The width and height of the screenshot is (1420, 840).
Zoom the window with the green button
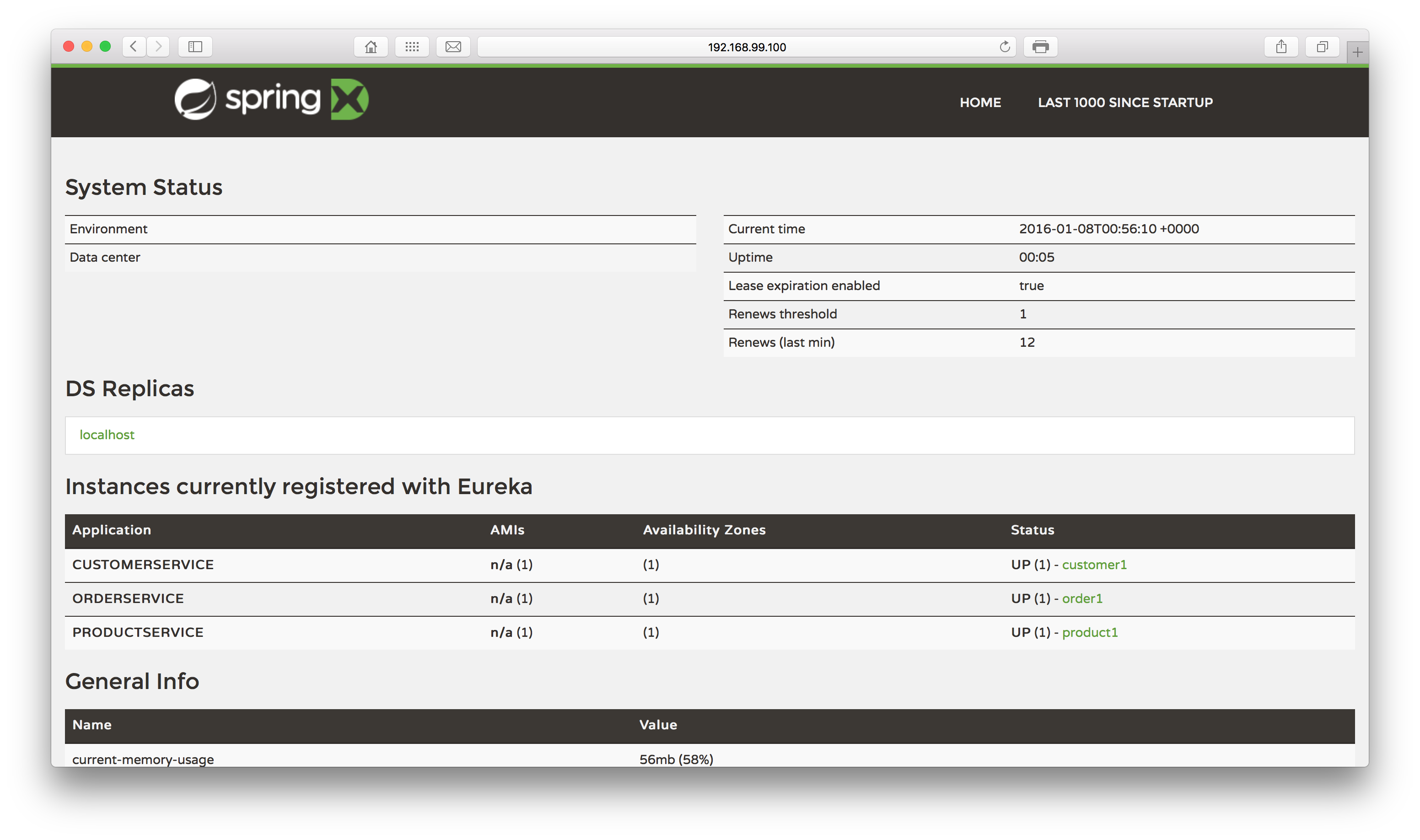105,46
